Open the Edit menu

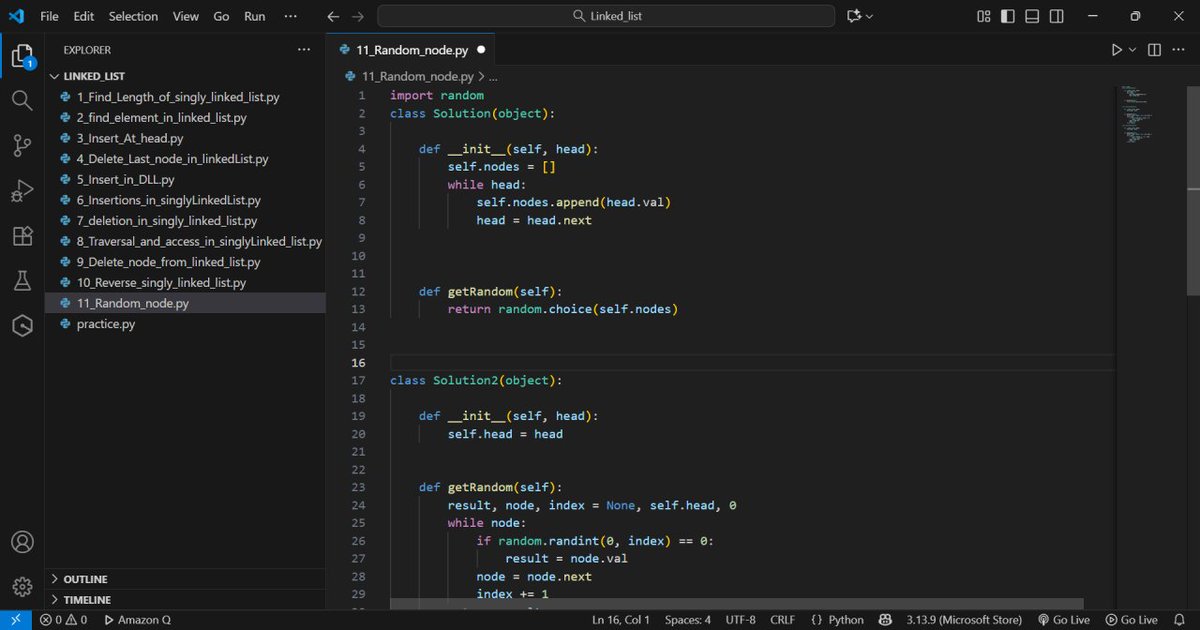(x=84, y=16)
